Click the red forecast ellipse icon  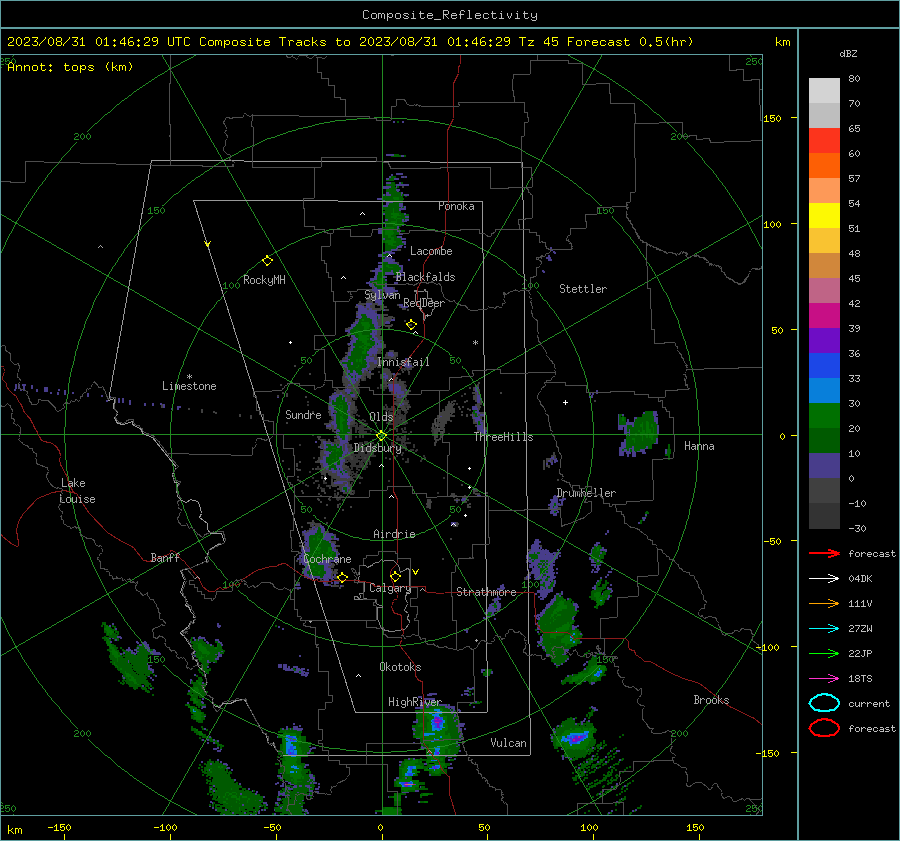point(824,728)
